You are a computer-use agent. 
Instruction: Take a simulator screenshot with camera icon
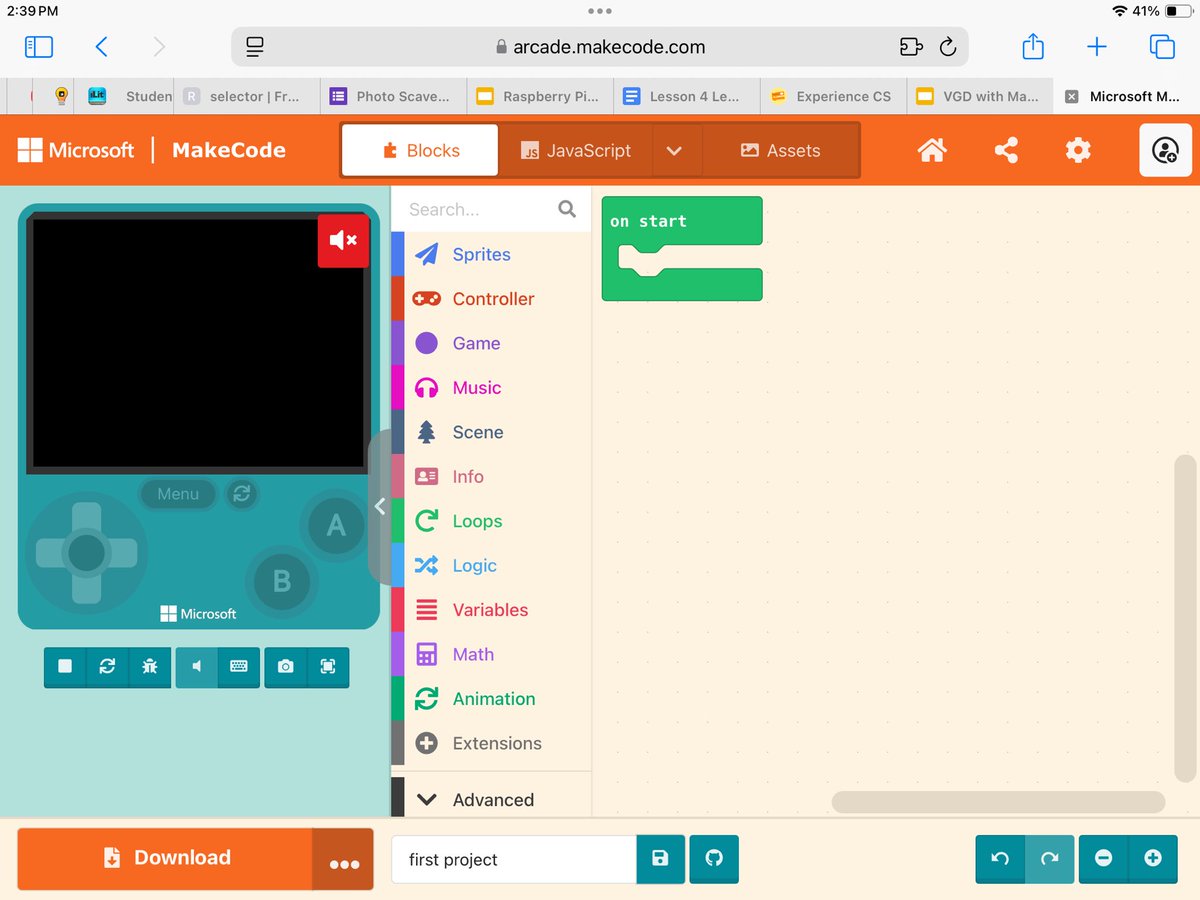pos(286,667)
